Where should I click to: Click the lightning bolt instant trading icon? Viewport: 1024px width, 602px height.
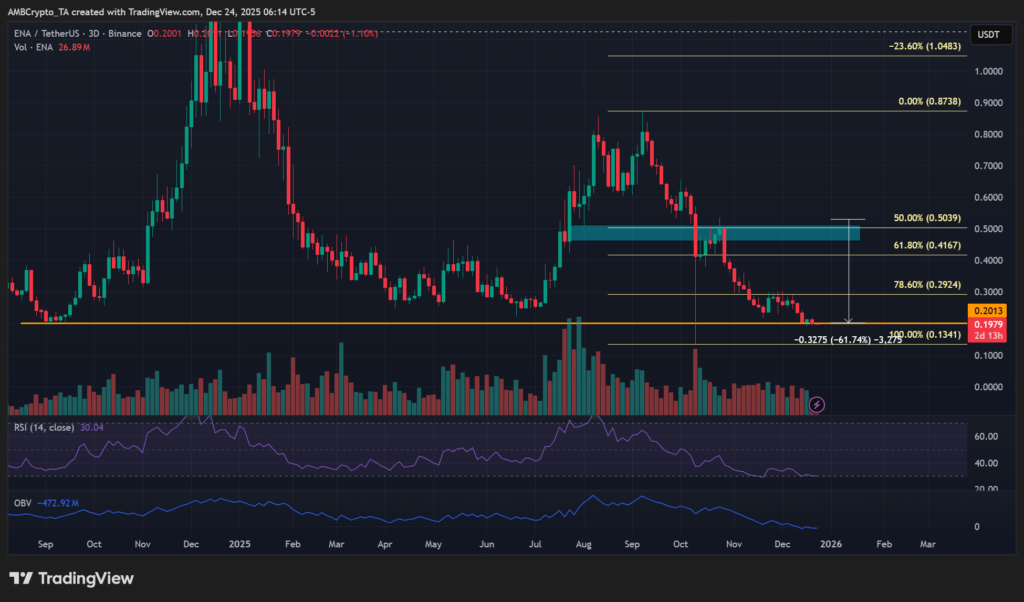tap(816, 404)
